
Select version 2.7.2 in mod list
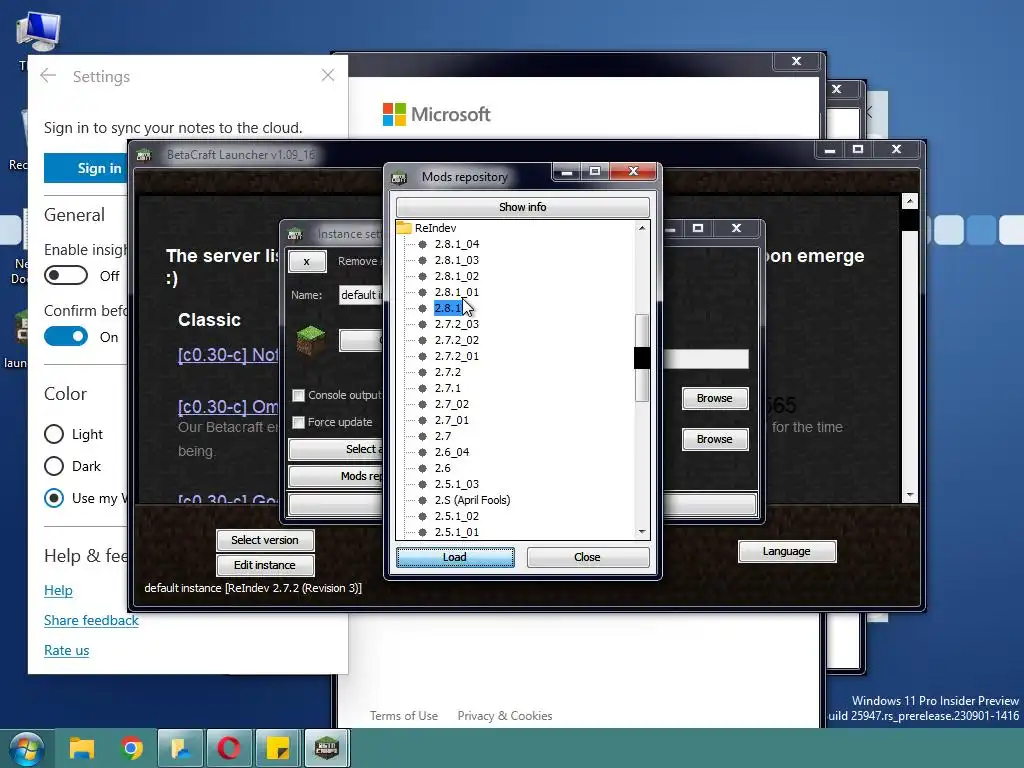point(448,372)
